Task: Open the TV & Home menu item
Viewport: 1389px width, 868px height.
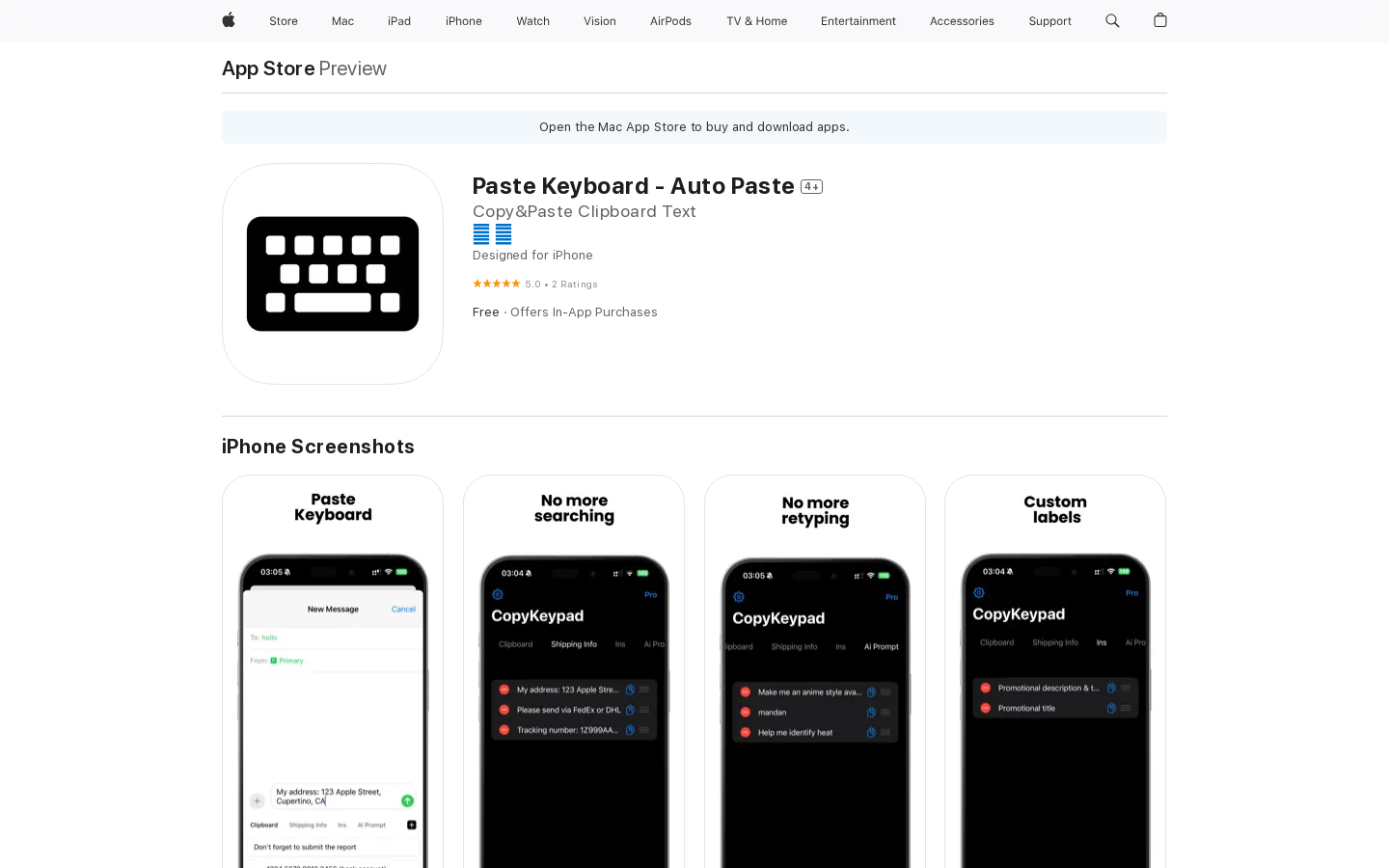Action: click(756, 21)
